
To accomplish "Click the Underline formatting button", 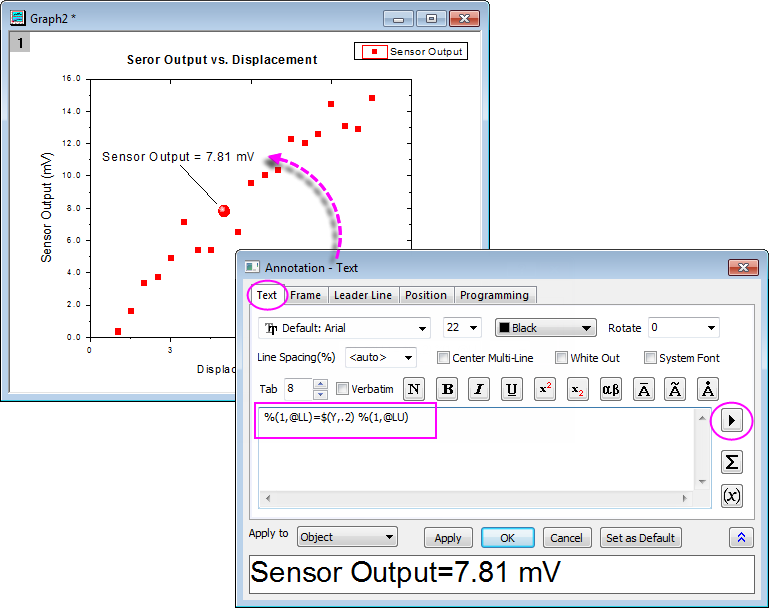I will click(x=512, y=390).
